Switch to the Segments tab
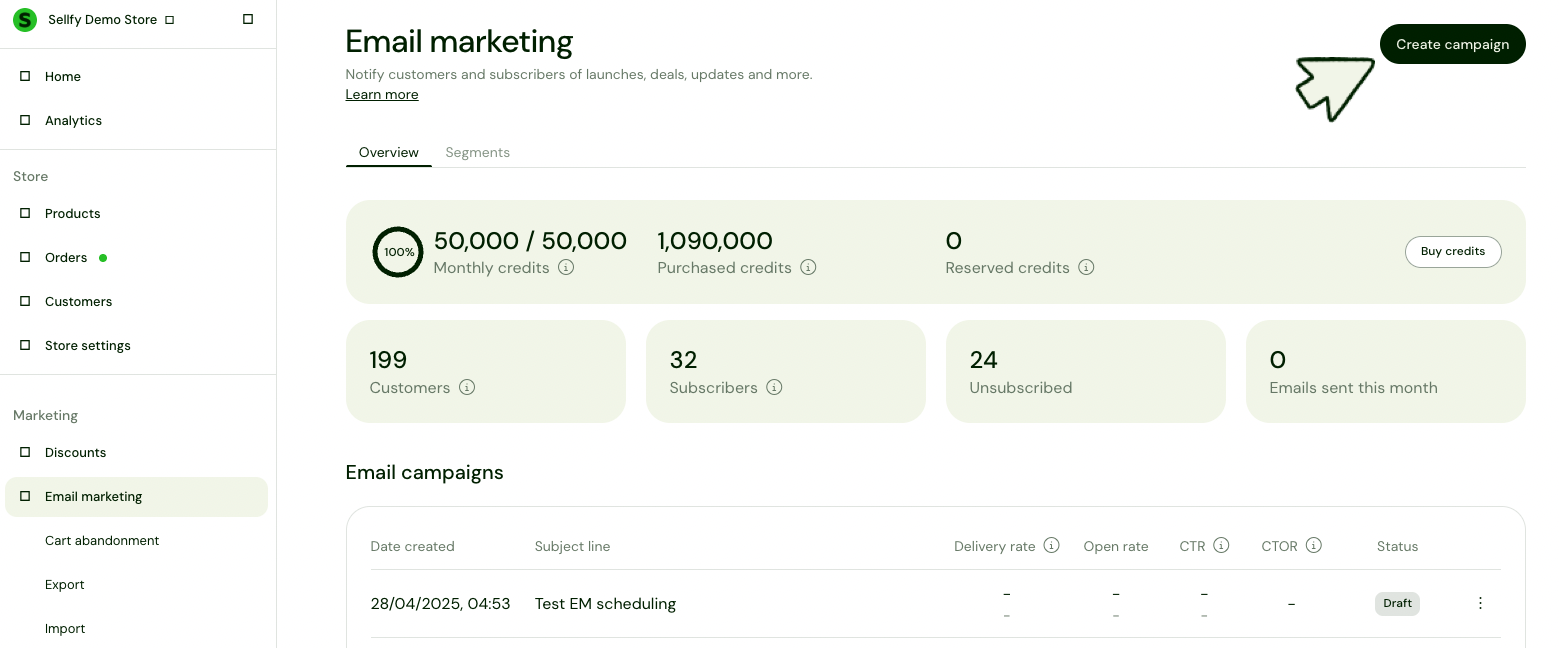 (477, 153)
